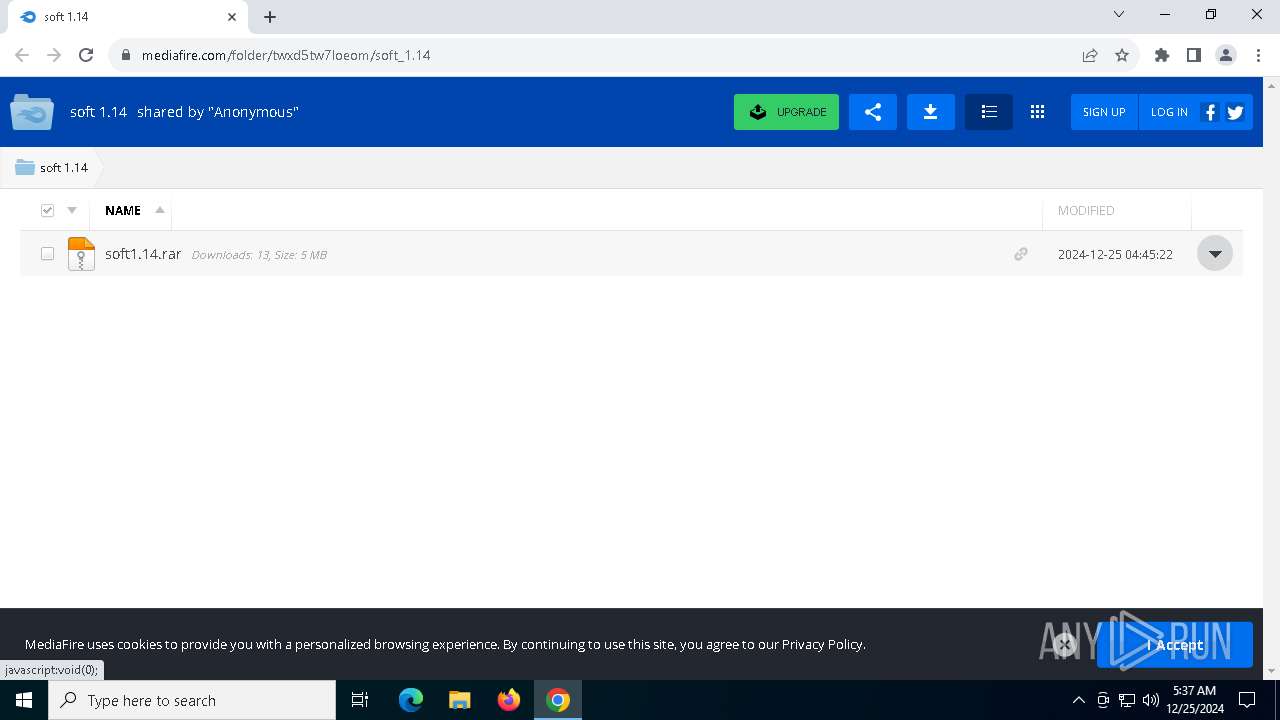Switch to list view icon

click(989, 112)
